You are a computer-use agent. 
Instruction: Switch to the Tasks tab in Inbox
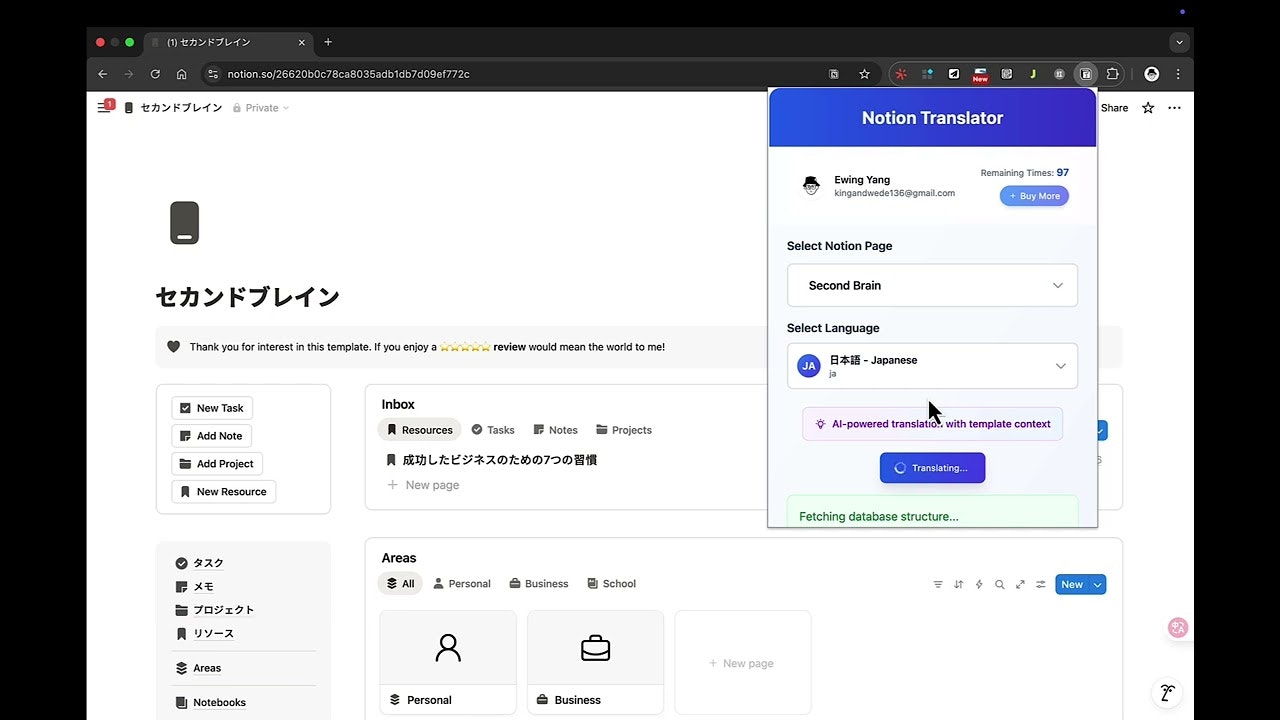pos(493,430)
